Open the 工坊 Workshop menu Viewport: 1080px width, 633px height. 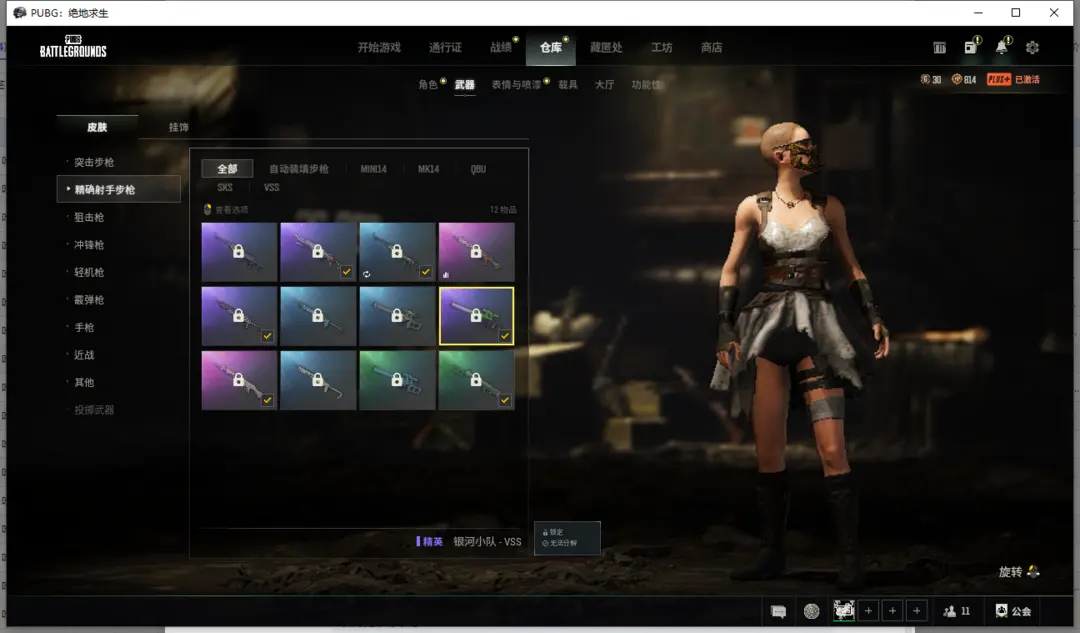coord(662,48)
